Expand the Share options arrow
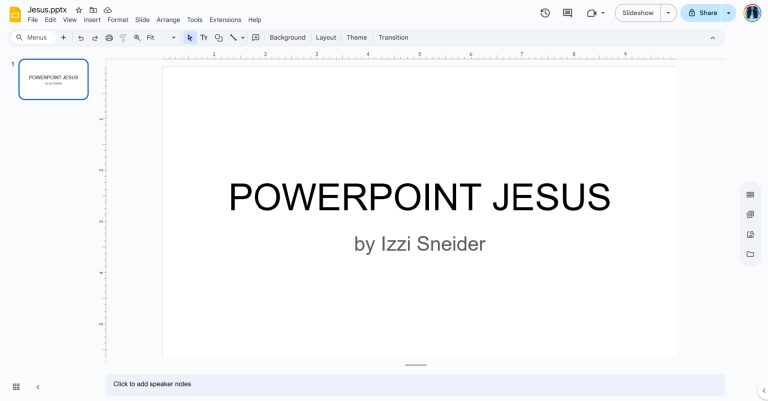768x401 pixels. coord(728,13)
